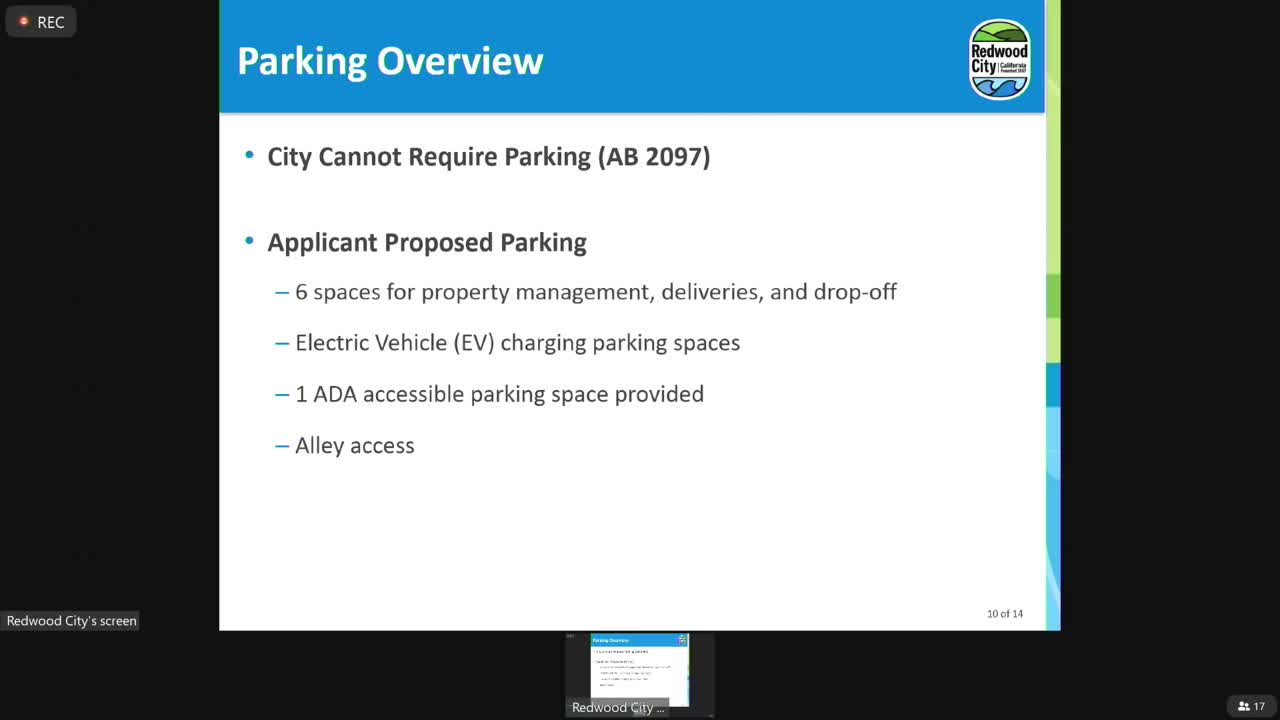
Task: Click the AB 2097 text on the slide
Action: click(653, 157)
